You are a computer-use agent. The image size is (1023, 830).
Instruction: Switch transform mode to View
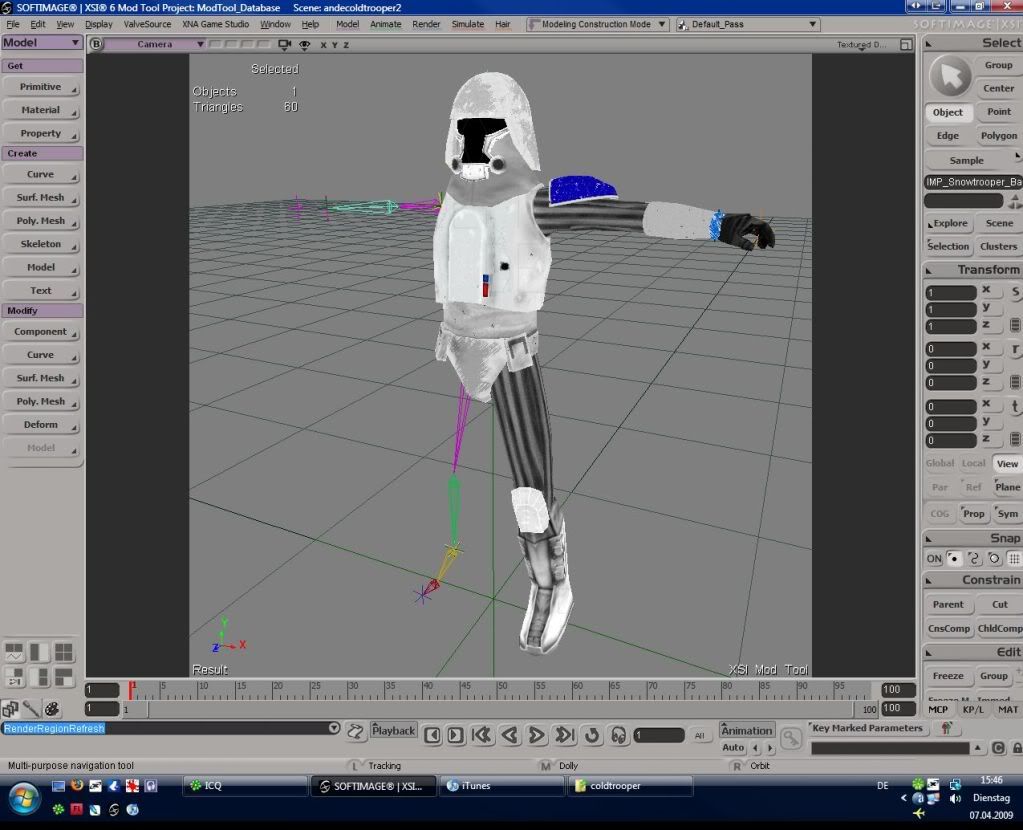[x=1007, y=463]
